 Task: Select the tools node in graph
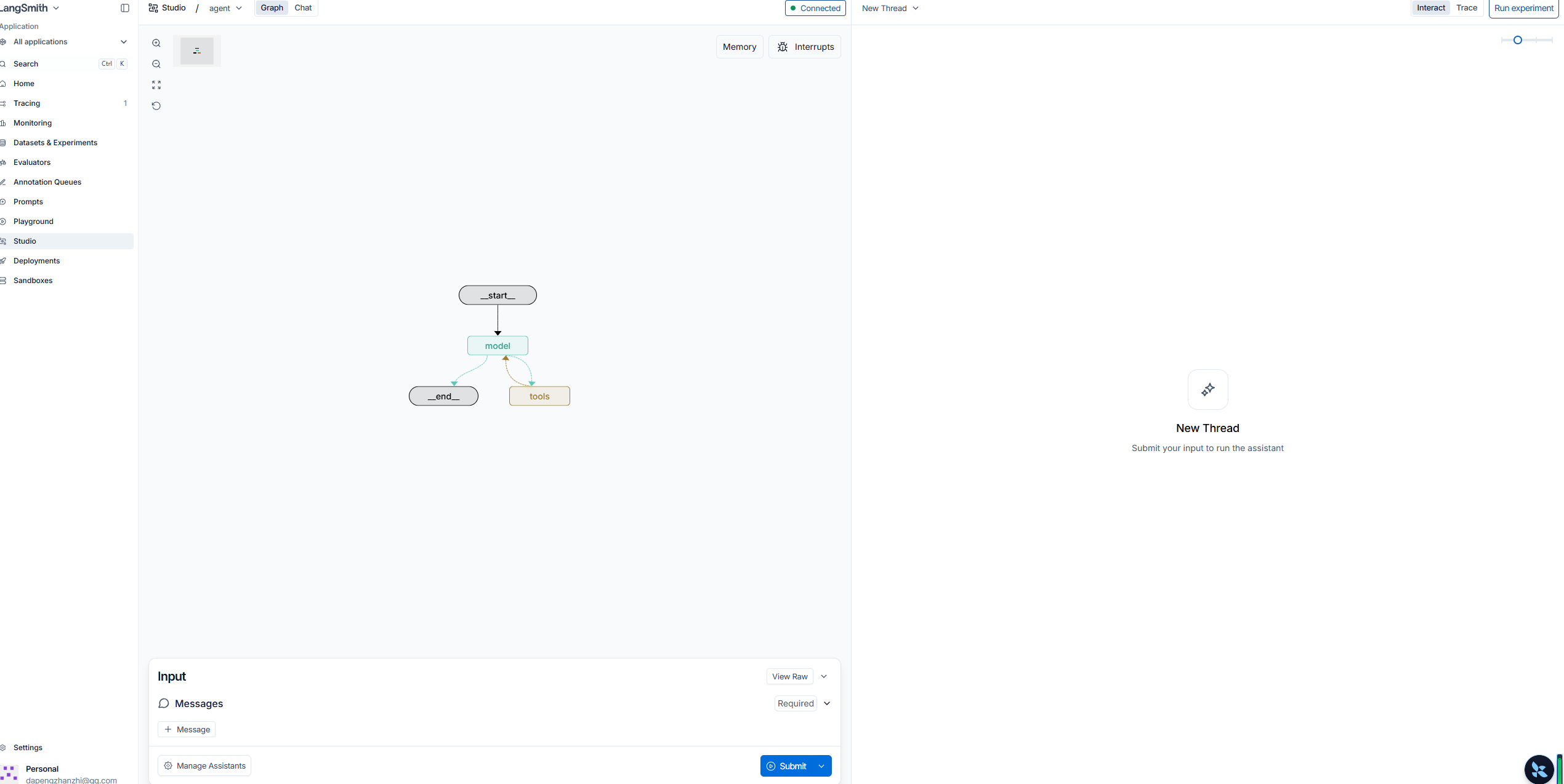539,396
